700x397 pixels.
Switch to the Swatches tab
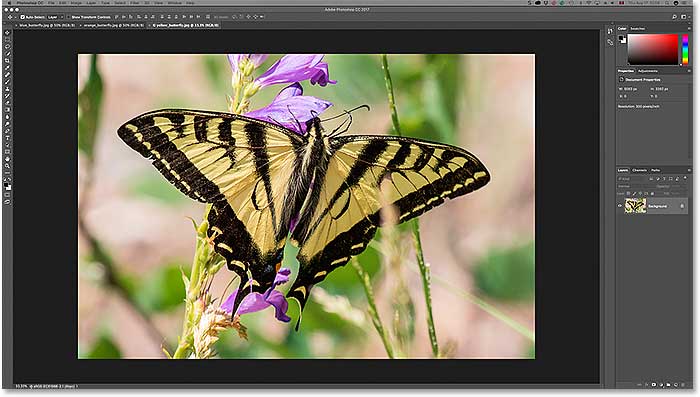coord(638,29)
